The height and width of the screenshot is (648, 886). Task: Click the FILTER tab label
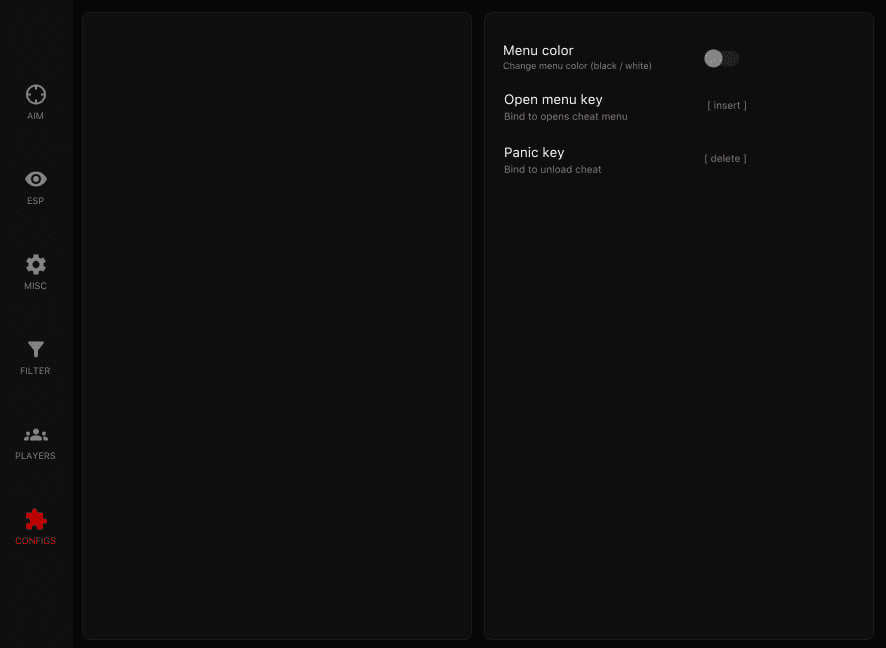point(35,371)
